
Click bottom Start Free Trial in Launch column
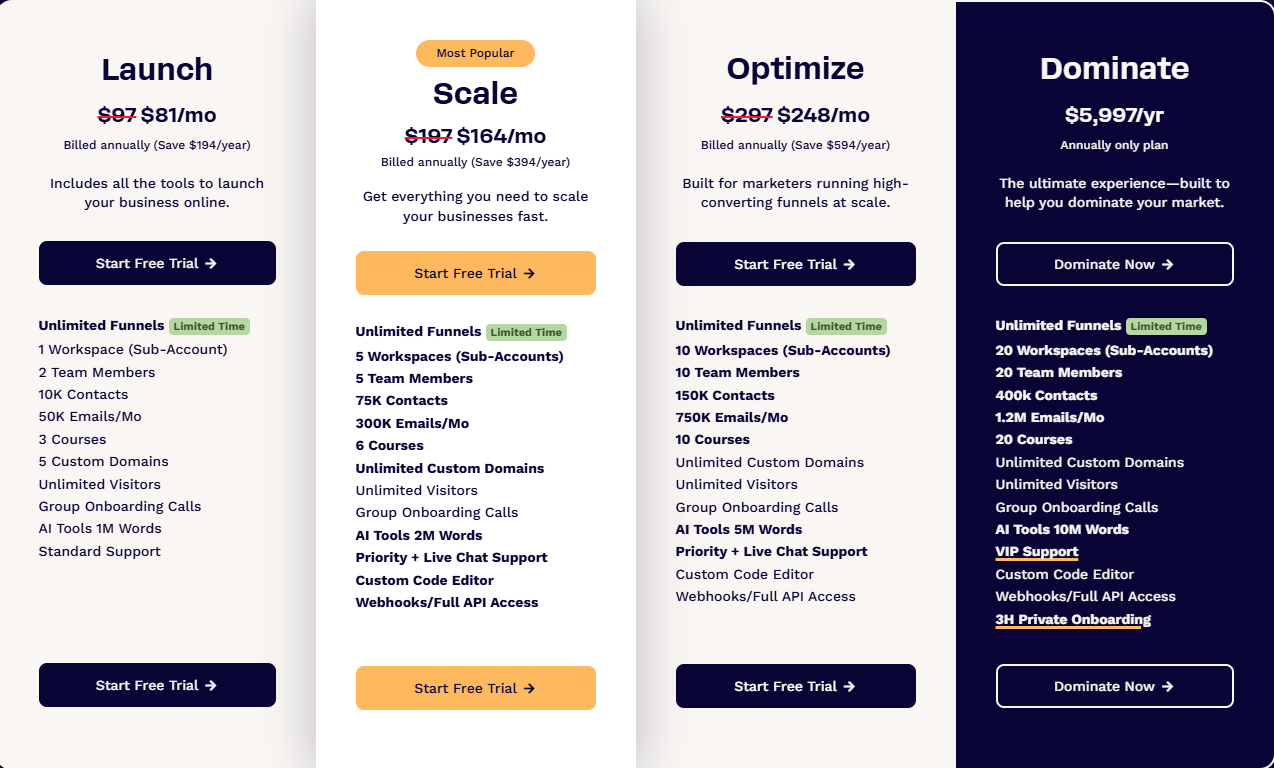pos(157,685)
